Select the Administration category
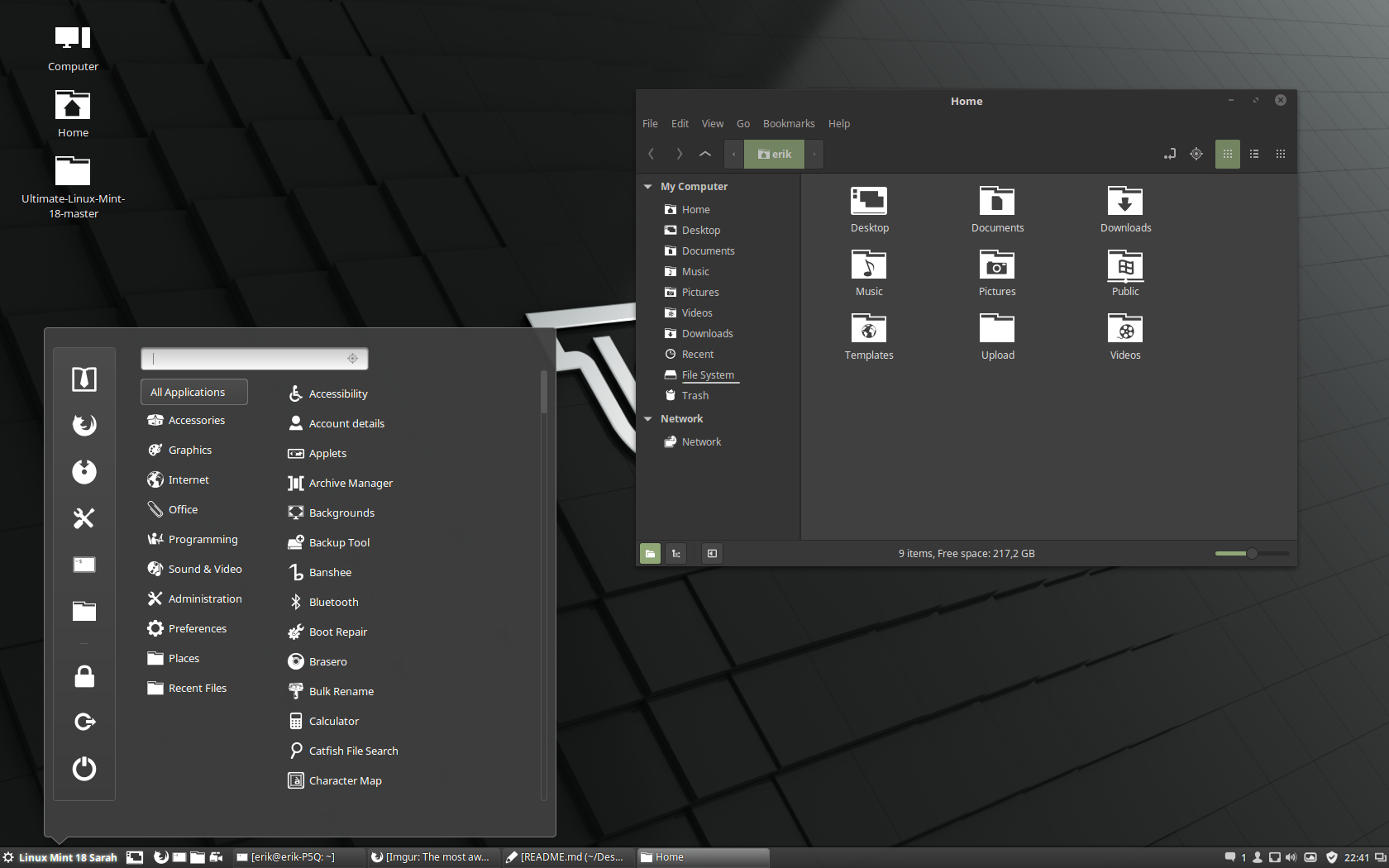 (x=195, y=599)
